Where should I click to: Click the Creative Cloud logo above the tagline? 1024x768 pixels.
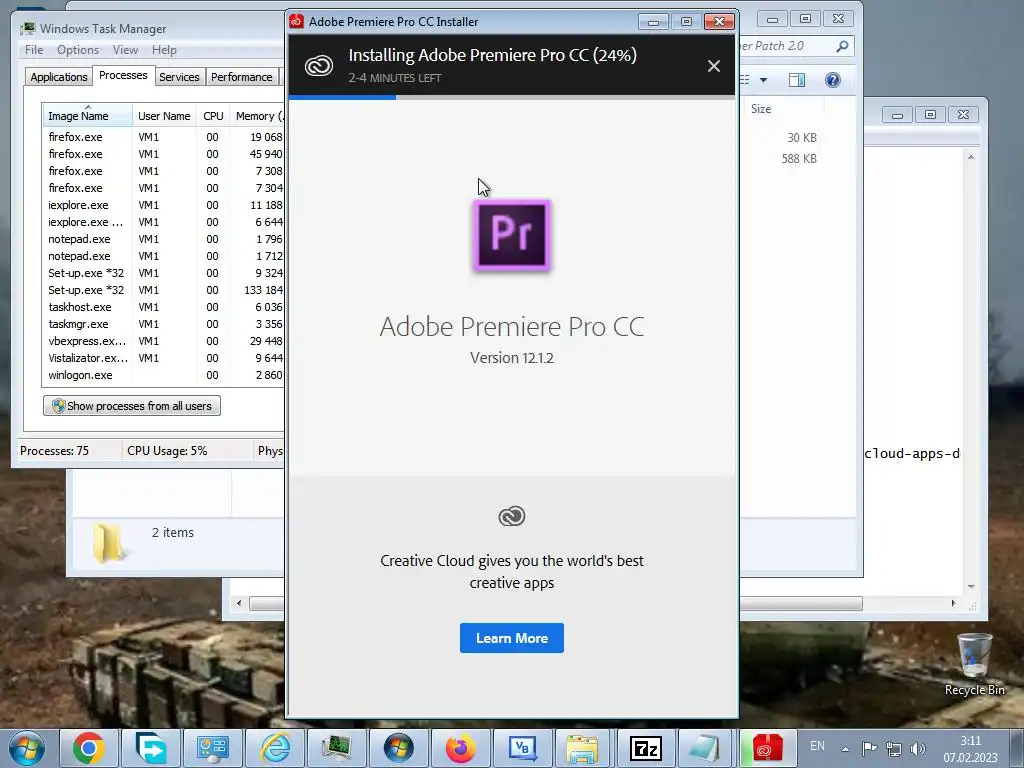pyautogui.click(x=512, y=516)
